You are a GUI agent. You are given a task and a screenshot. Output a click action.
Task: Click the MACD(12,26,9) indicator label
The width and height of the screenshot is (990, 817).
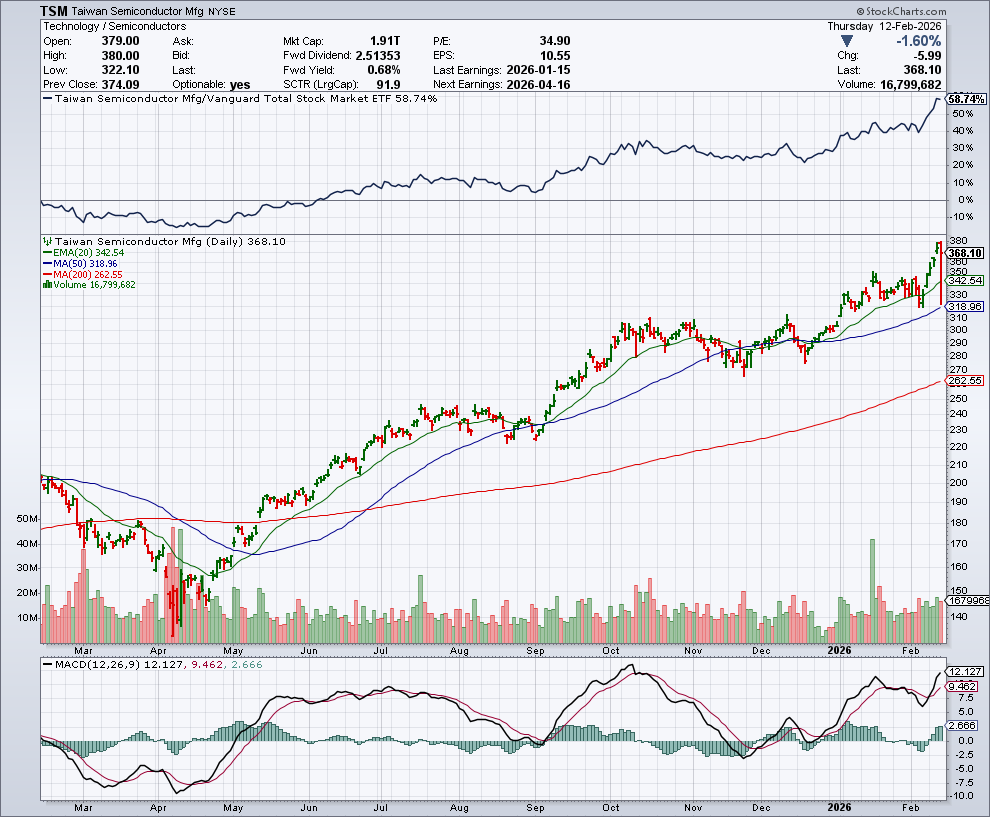click(x=98, y=665)
